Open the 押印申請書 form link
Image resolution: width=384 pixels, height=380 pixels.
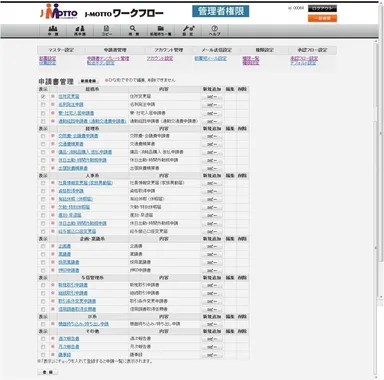69,270
